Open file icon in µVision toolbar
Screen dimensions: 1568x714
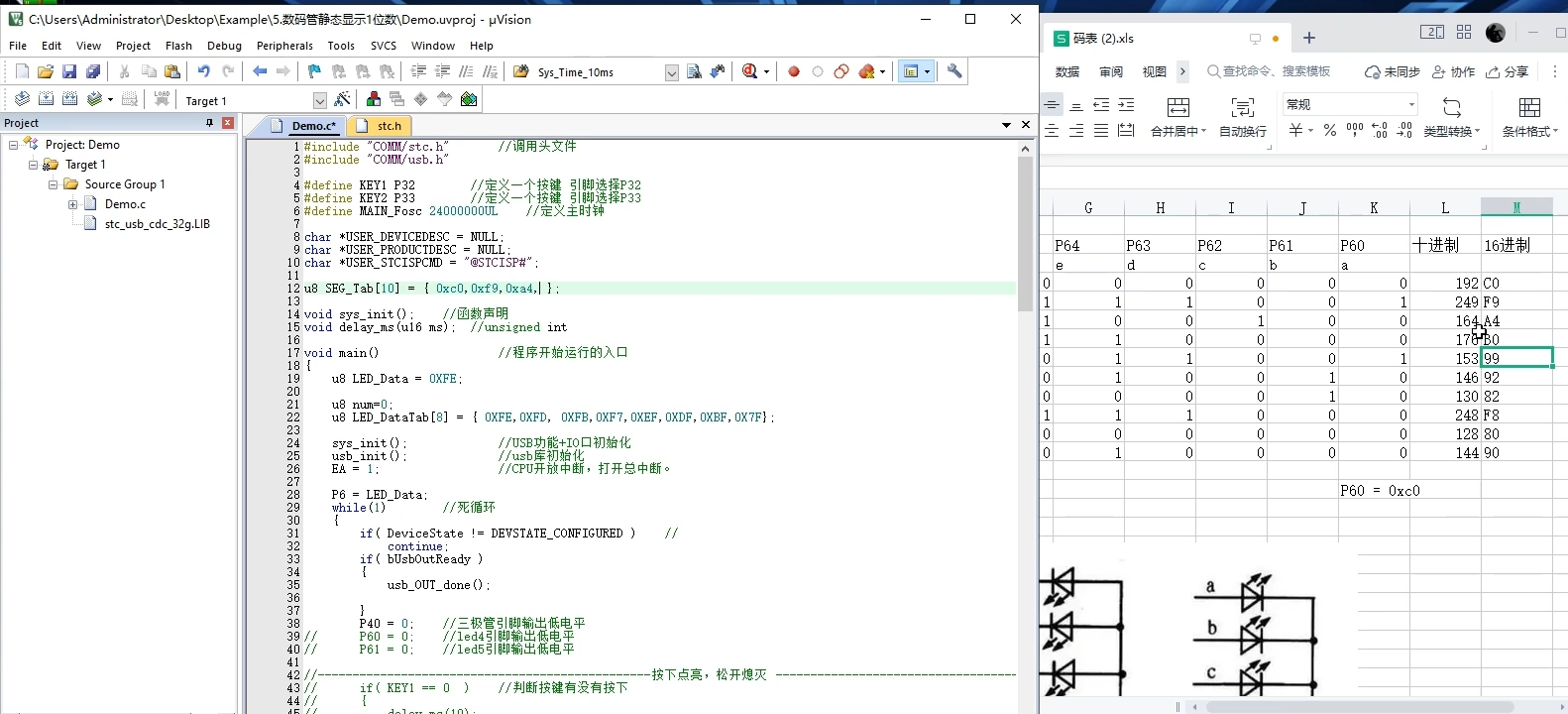coord(46,71)
